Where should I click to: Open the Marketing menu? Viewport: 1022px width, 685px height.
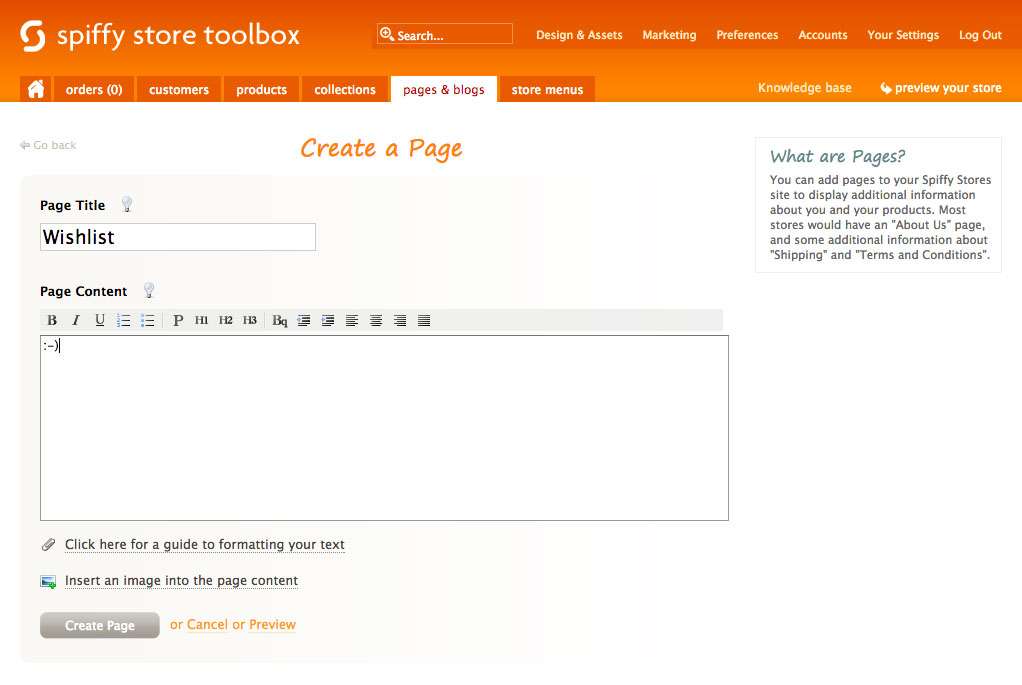click(669, 35)
